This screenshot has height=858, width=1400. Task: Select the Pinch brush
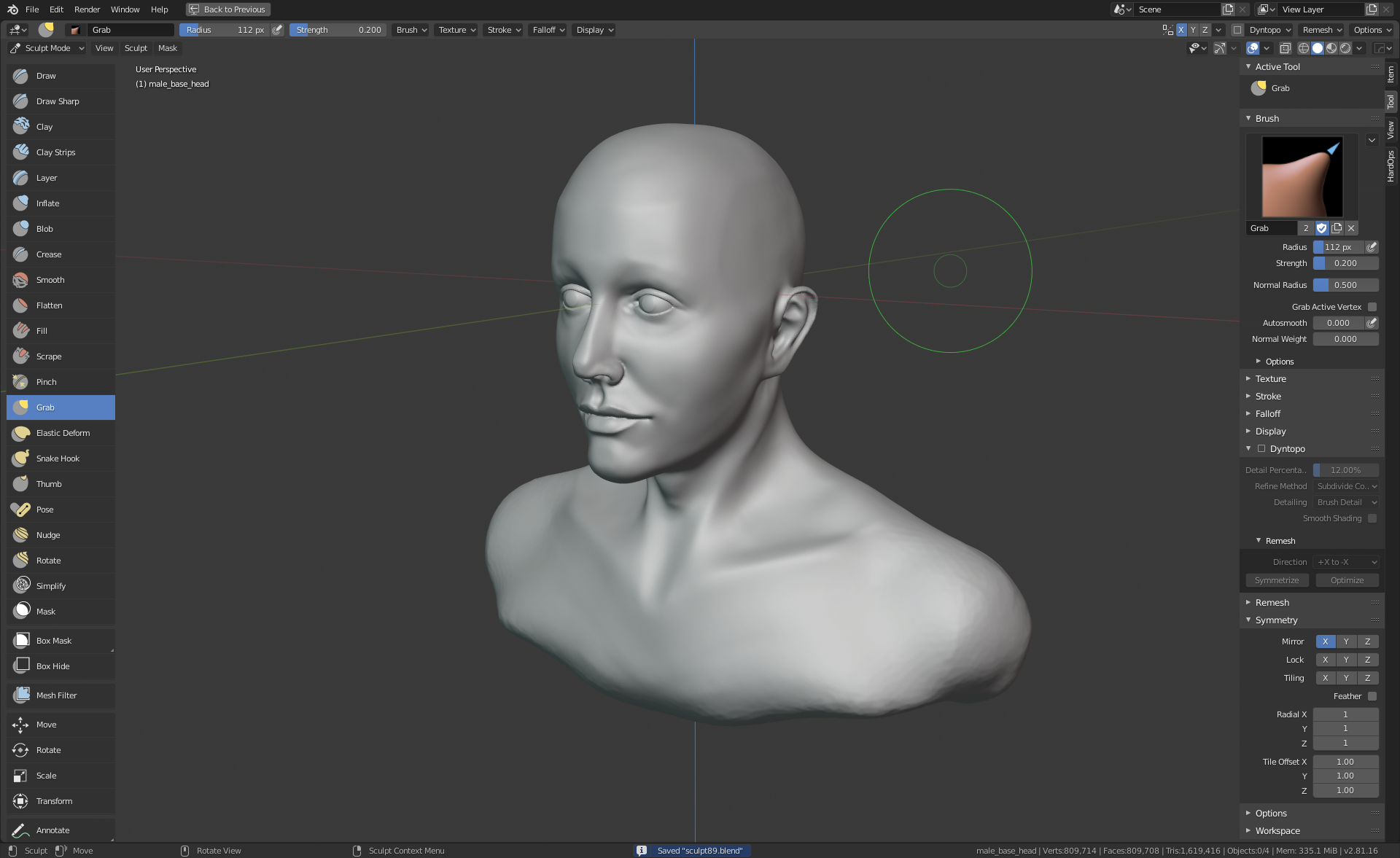(47, 382)
